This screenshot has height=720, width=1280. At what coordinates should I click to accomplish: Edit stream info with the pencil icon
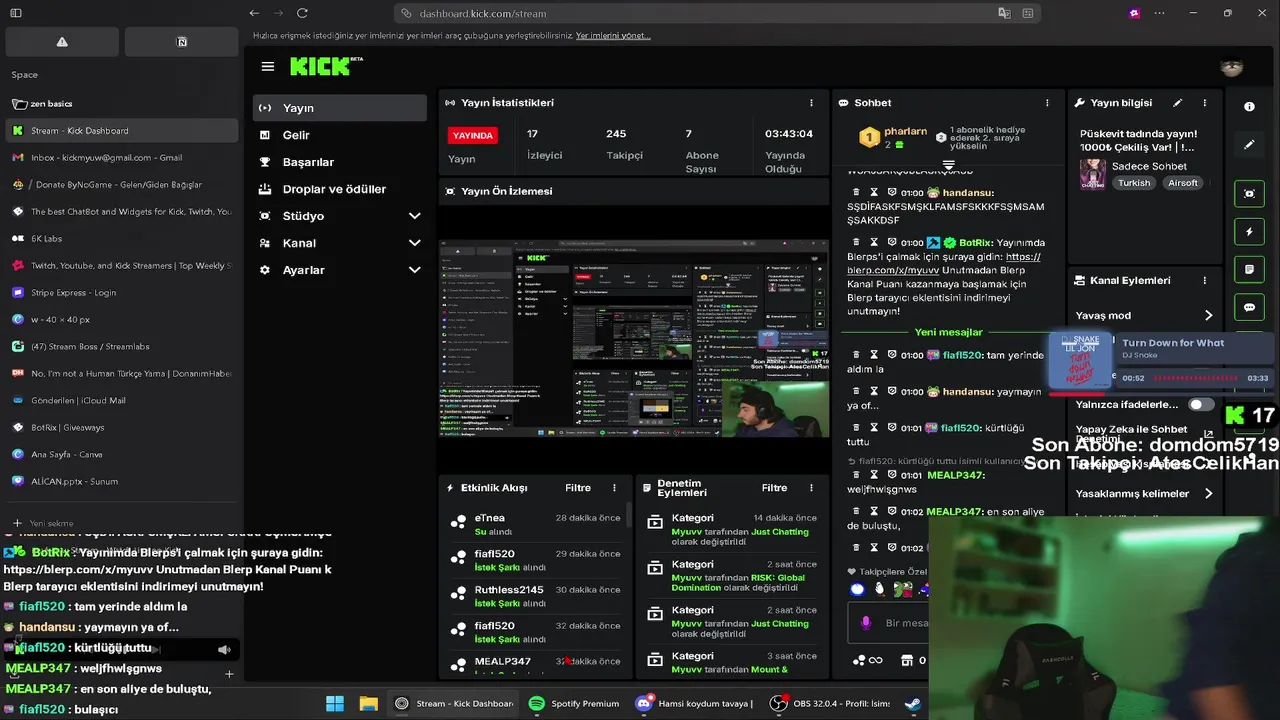[1177, 102]
